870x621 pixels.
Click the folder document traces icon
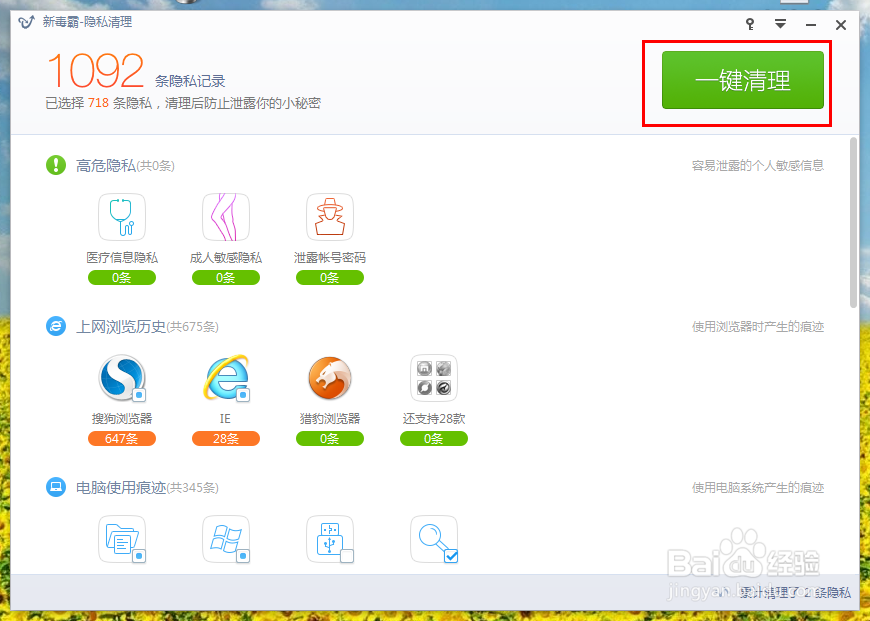(121, 540)
